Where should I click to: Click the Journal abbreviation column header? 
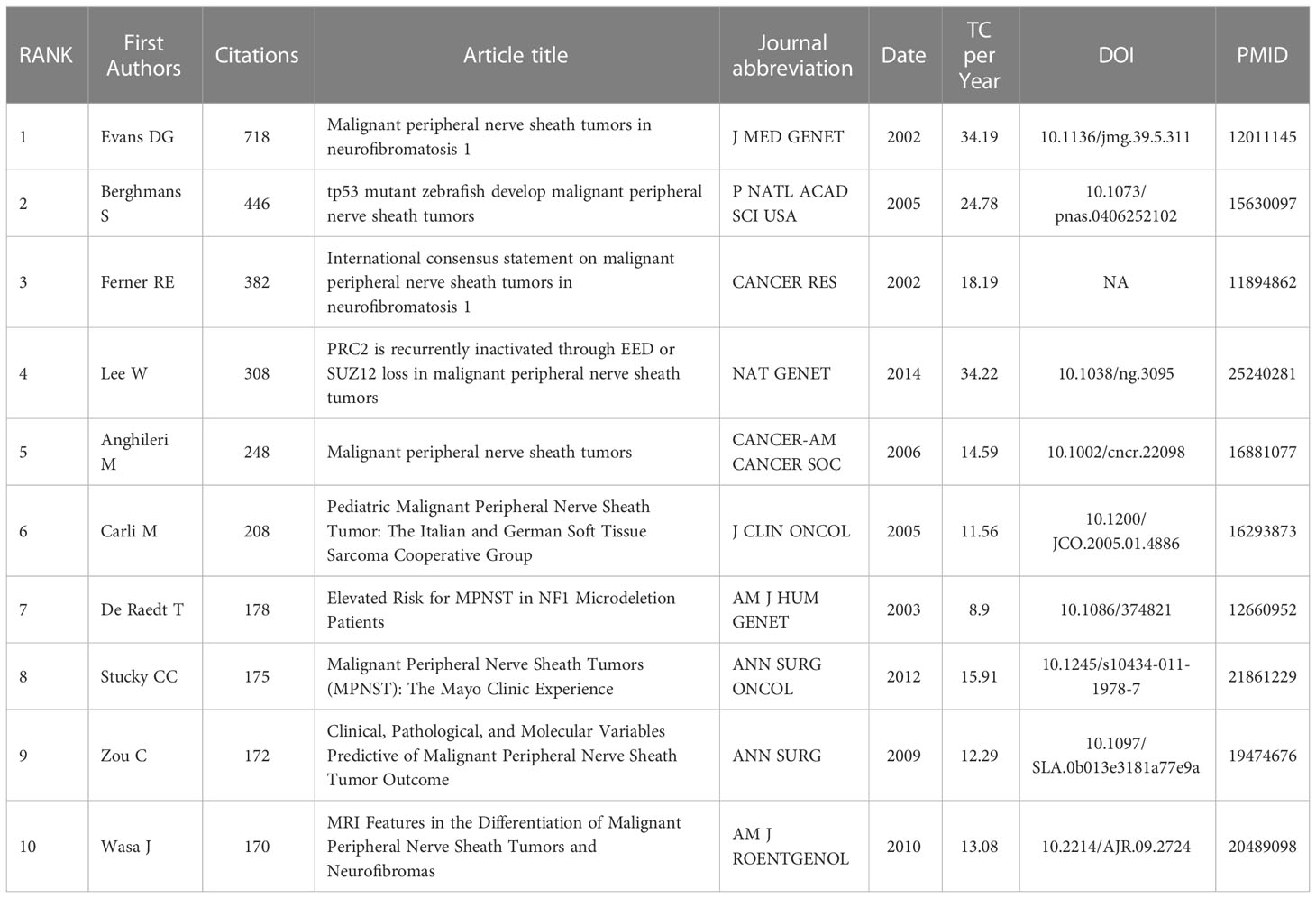(x=792, y=55)
